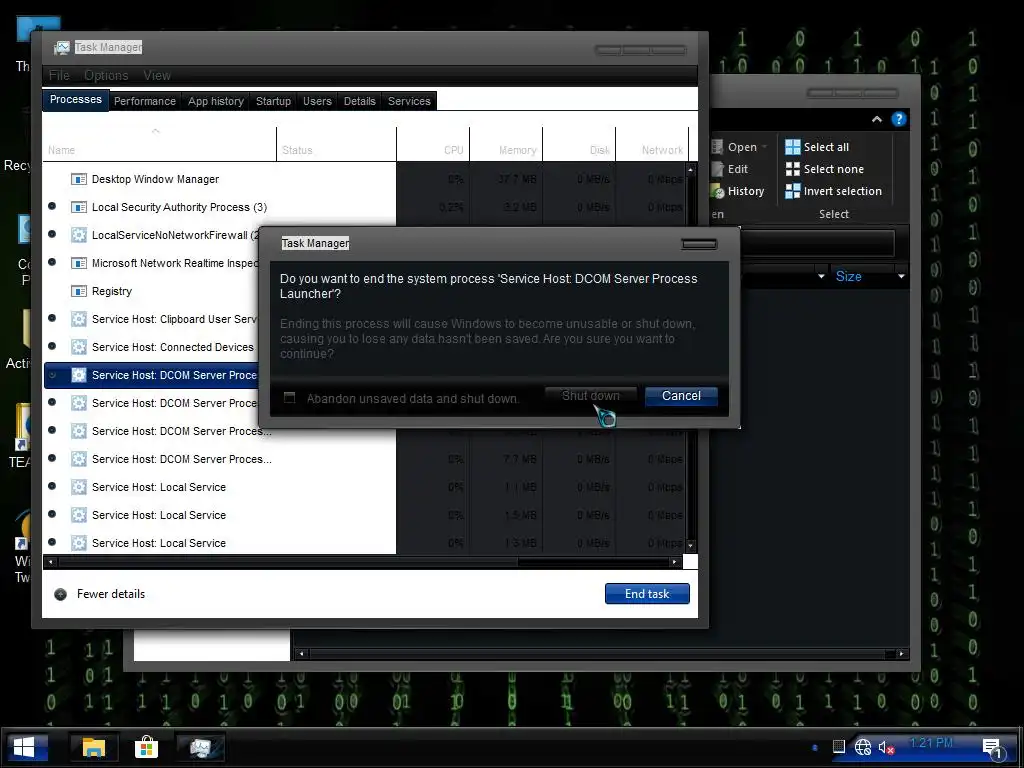Screen dimensions: 1024x768
Task: Click Edit in Explorer ribbon
Action: tap(730, 169)
